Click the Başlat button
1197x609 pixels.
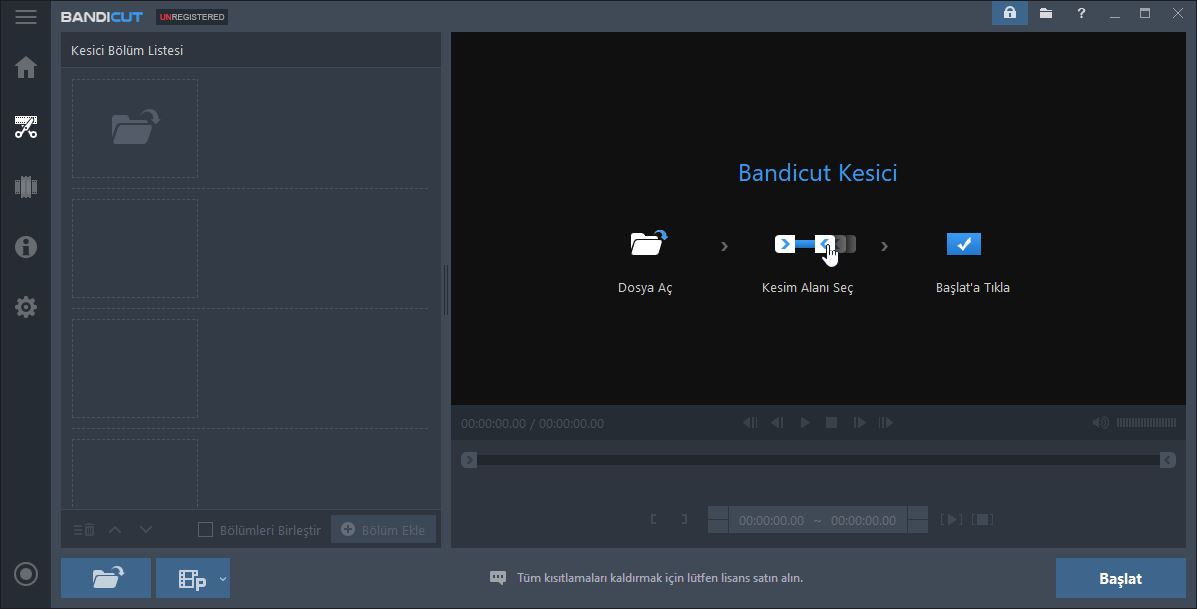point(1120,578)
